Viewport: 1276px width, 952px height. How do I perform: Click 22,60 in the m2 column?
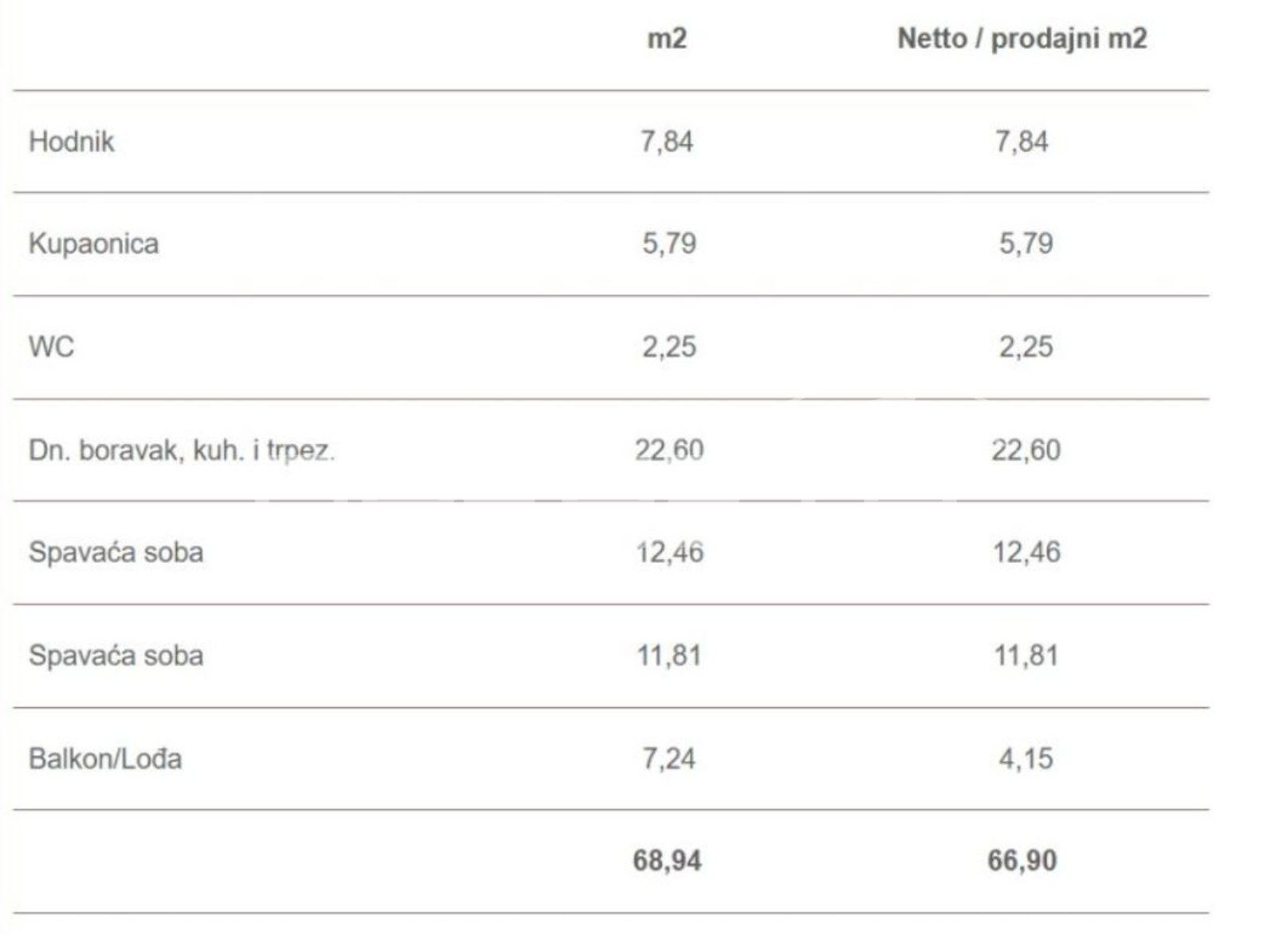668,450
